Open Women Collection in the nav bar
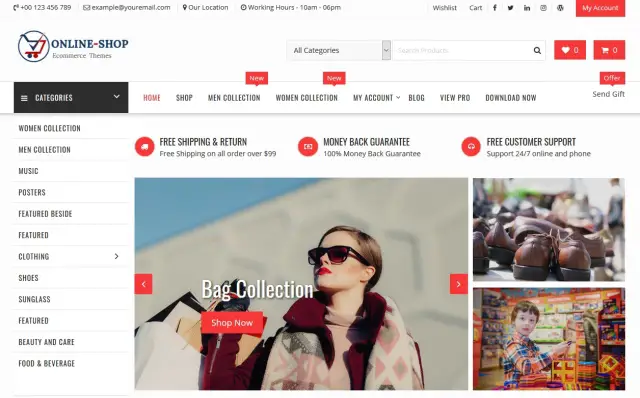This screenshot has width=640, height=398. pos(307,98)
